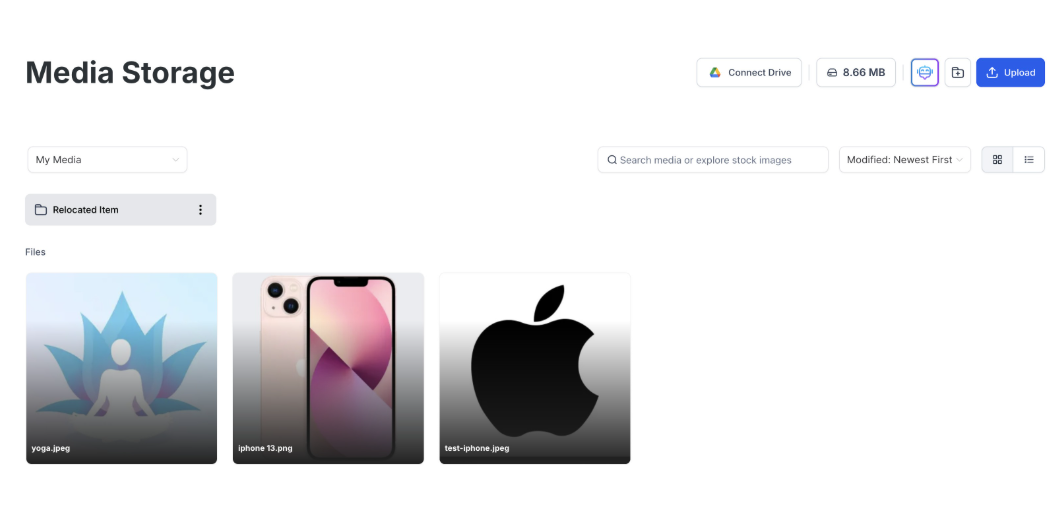Open the Relocated Item folder
Viewport: 1064px width, 505px height.
pyautogui.click(x=121, y=210)
